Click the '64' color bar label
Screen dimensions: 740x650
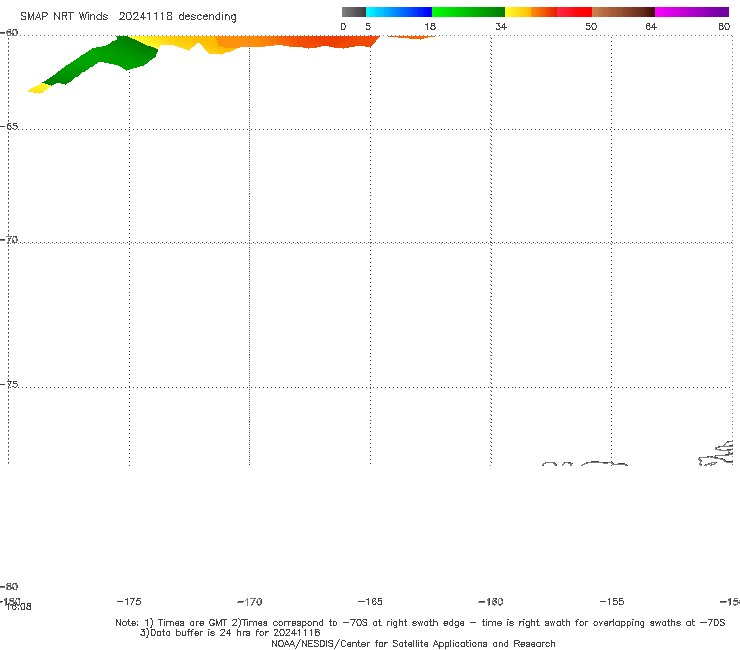651,27
